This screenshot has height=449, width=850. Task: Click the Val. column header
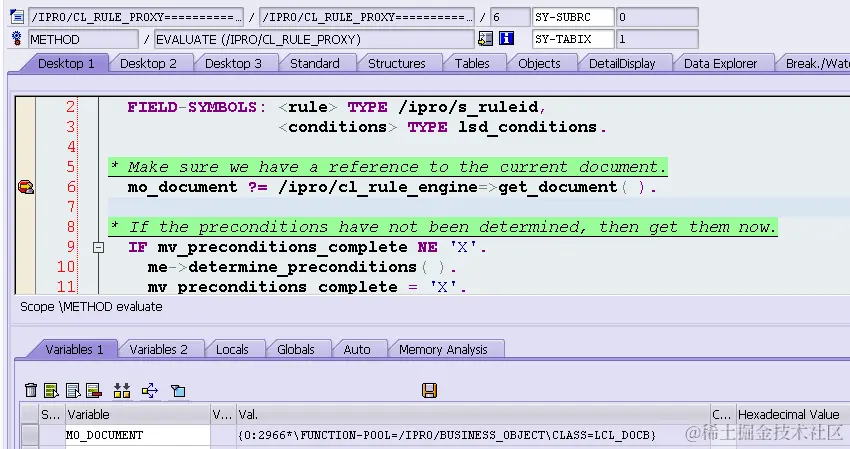[473, 414]
